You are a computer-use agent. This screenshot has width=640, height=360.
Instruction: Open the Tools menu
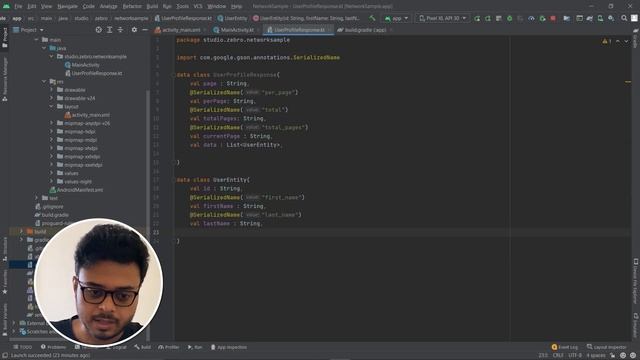click(x=182, y=7)
